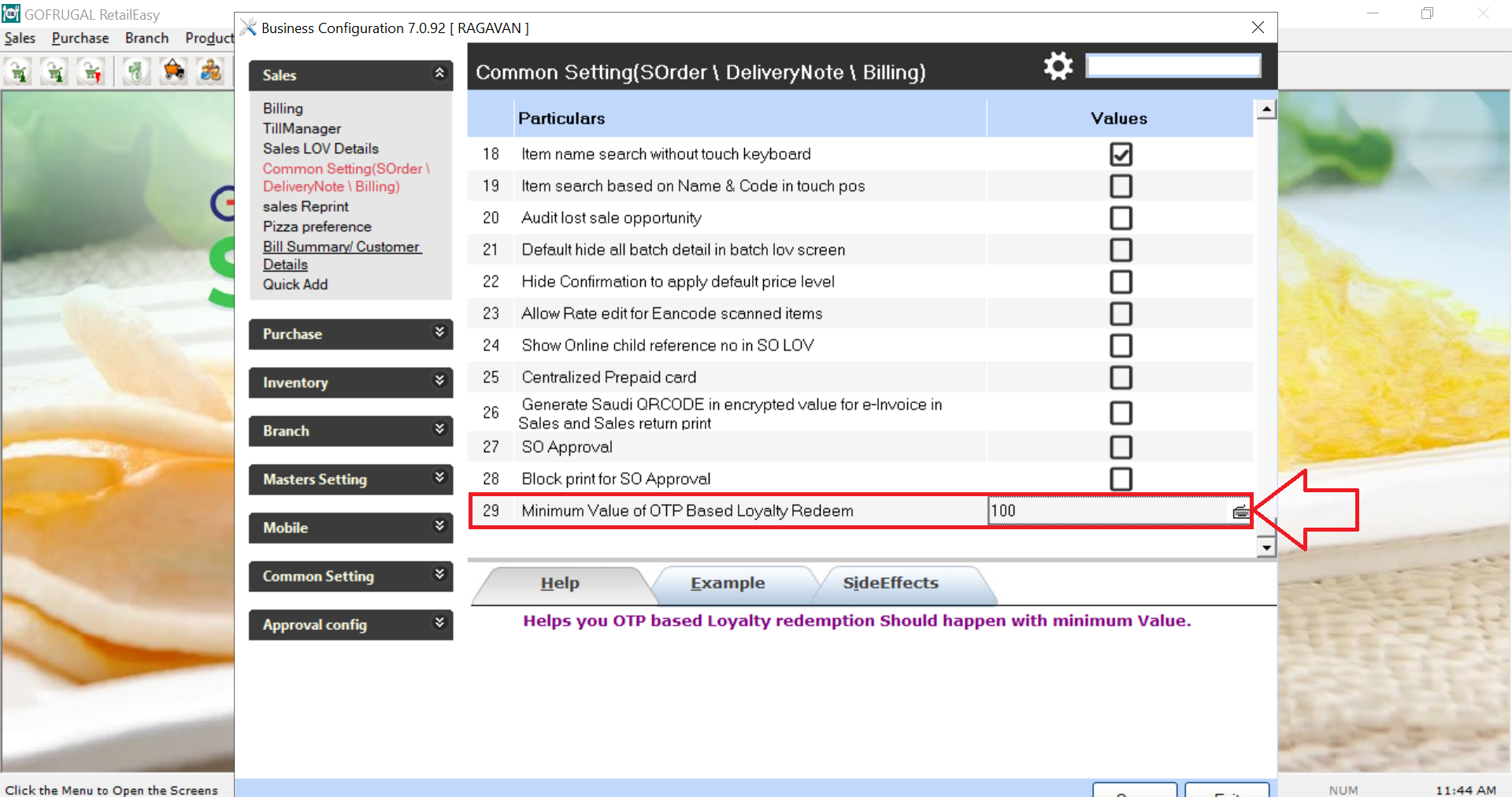Image resolution: width=1512 pixels, height=797 pixels.
Task: Expand the Inventory section
Action: pos(439,381)
